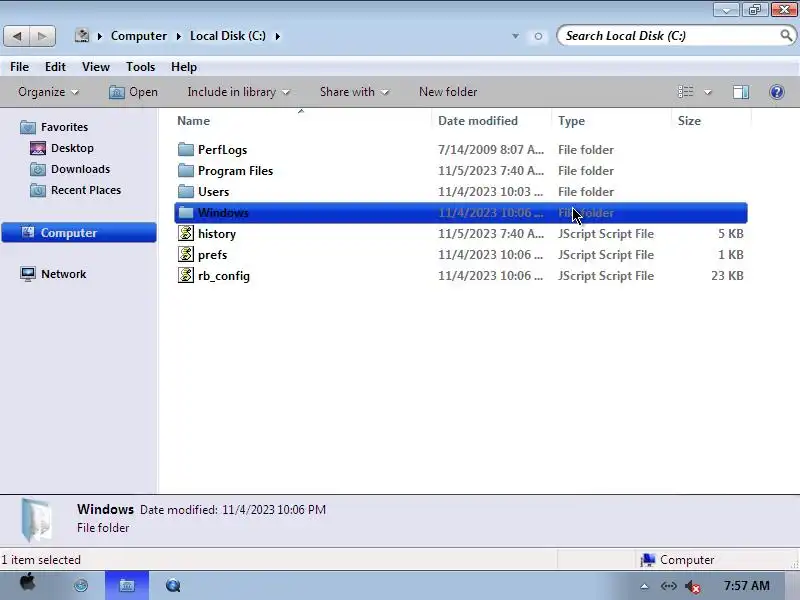Expand the Share with dropdown
Viewport: 800px width, 600px height.
coord(354,92)
